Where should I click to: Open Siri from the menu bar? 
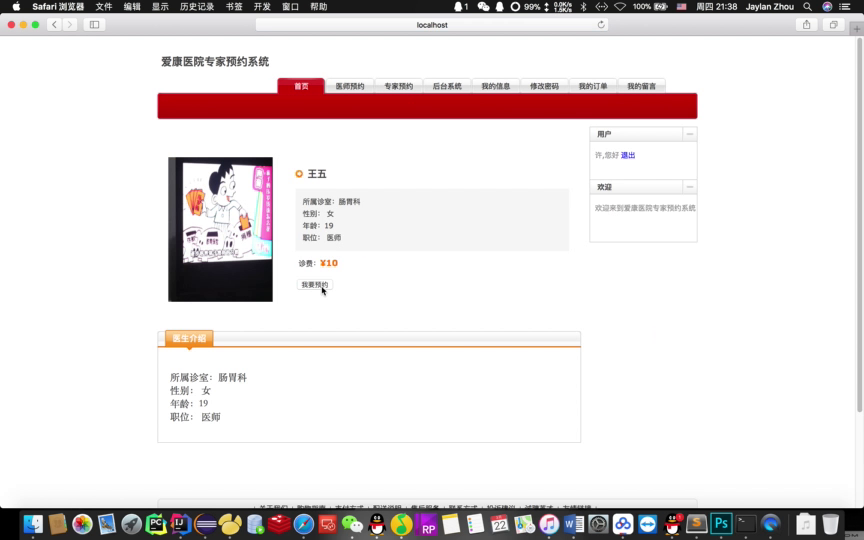click(x=827, y=7)
